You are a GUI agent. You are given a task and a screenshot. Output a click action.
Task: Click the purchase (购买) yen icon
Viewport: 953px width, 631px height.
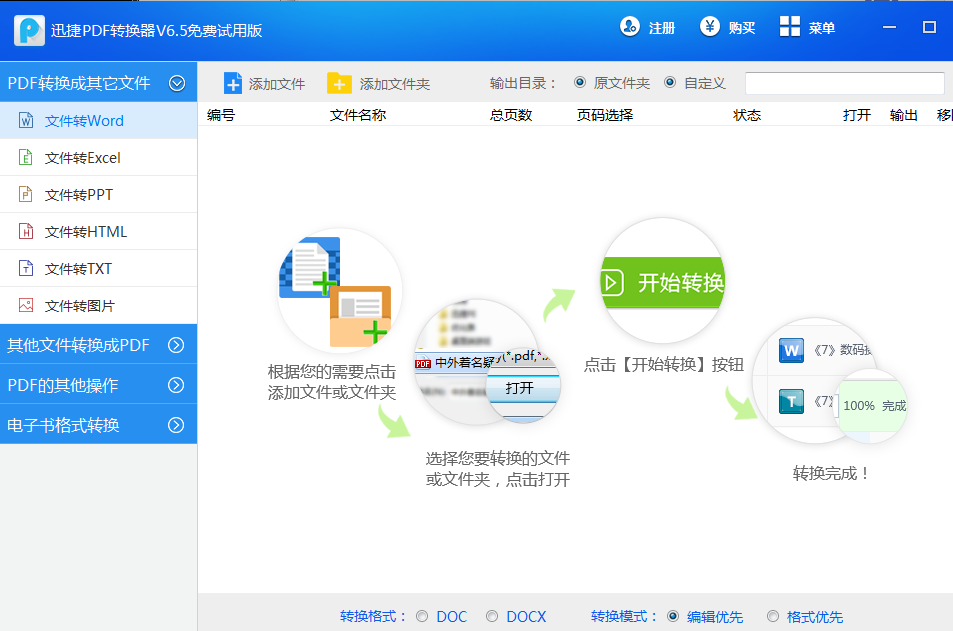709,27
